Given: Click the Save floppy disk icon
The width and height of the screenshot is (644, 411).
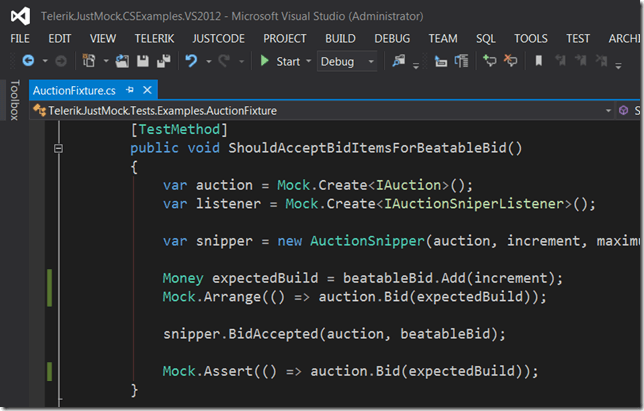Looking at the screenshot, I should [142, 62].
